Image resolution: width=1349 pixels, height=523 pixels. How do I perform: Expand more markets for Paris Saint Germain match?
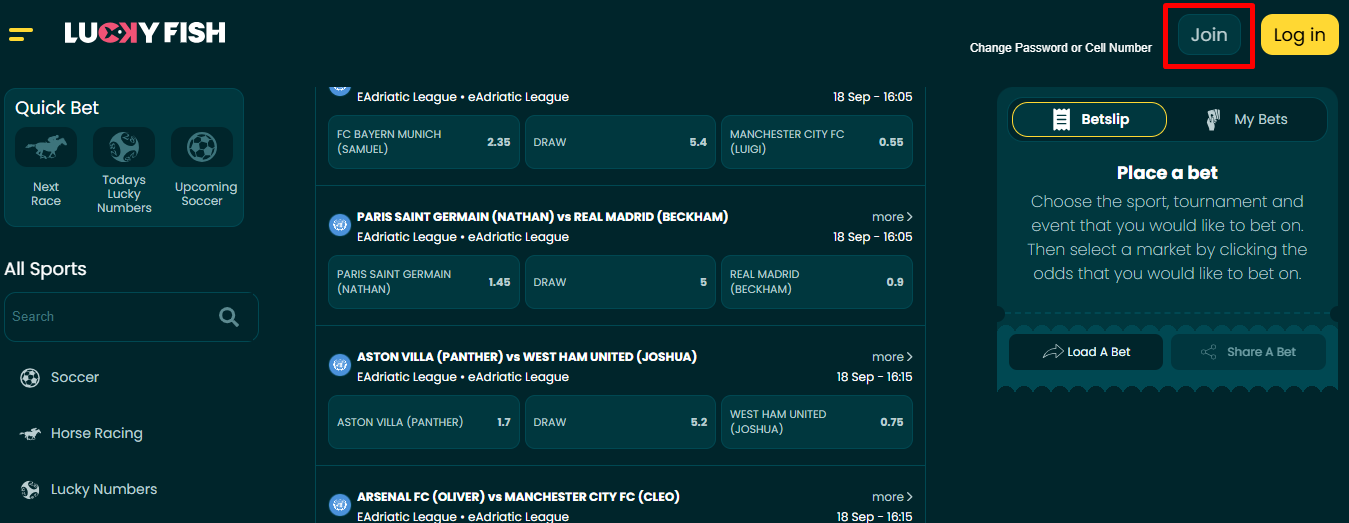click(891, 217)
